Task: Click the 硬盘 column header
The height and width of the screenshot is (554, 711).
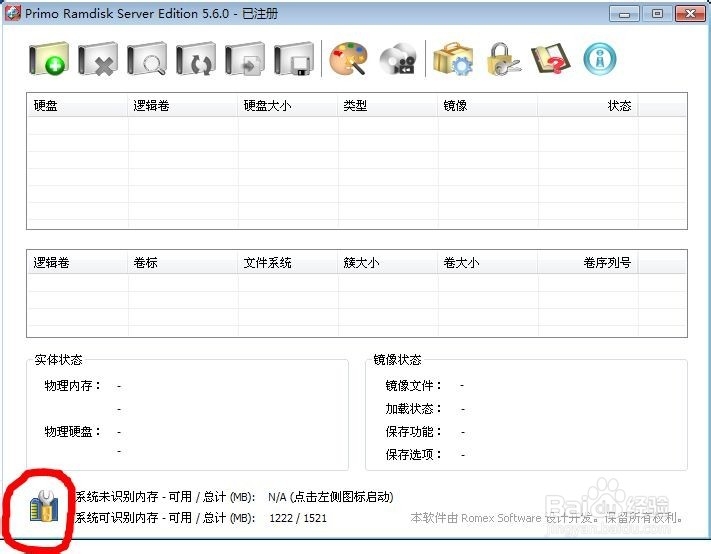Action: (77, 106)
